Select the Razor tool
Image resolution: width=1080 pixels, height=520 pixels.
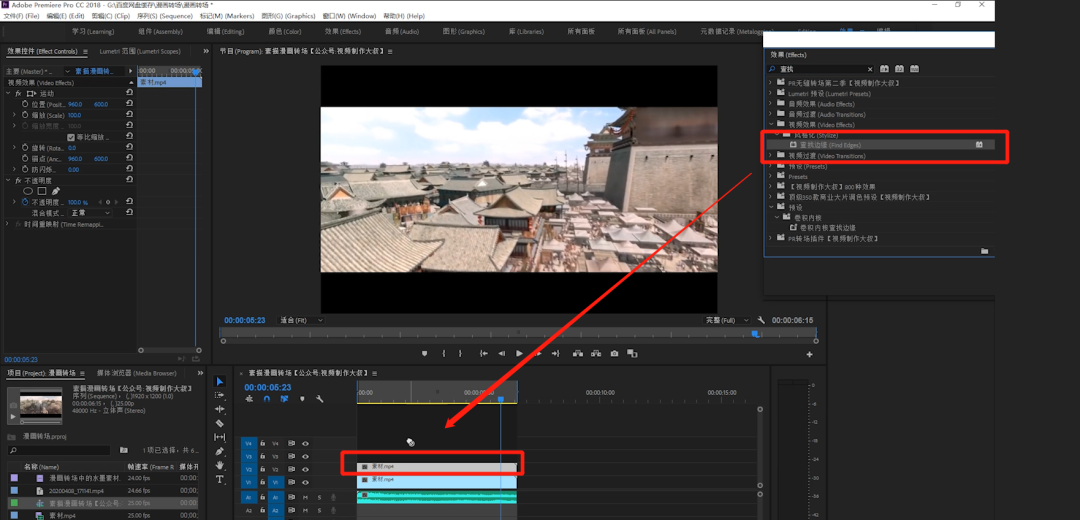tap(220, 423)
